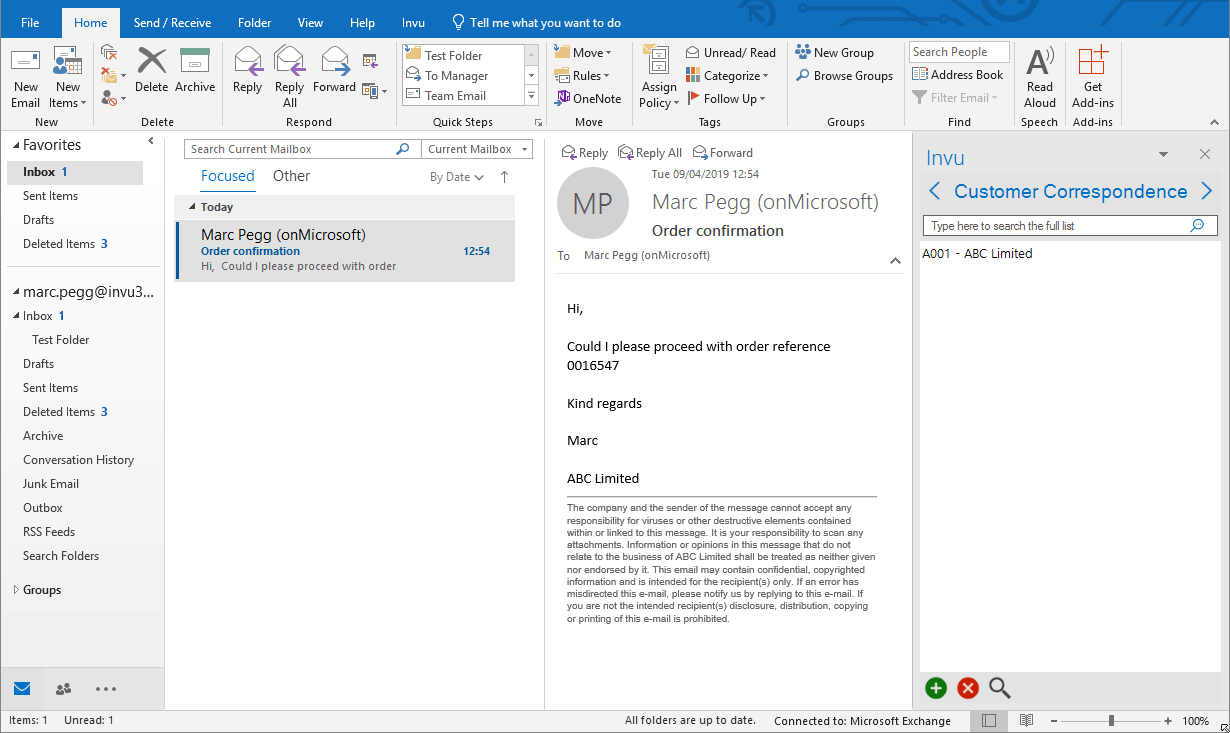
Task: Open more navigation options (ellipsis)
Action: click(106, 689)
